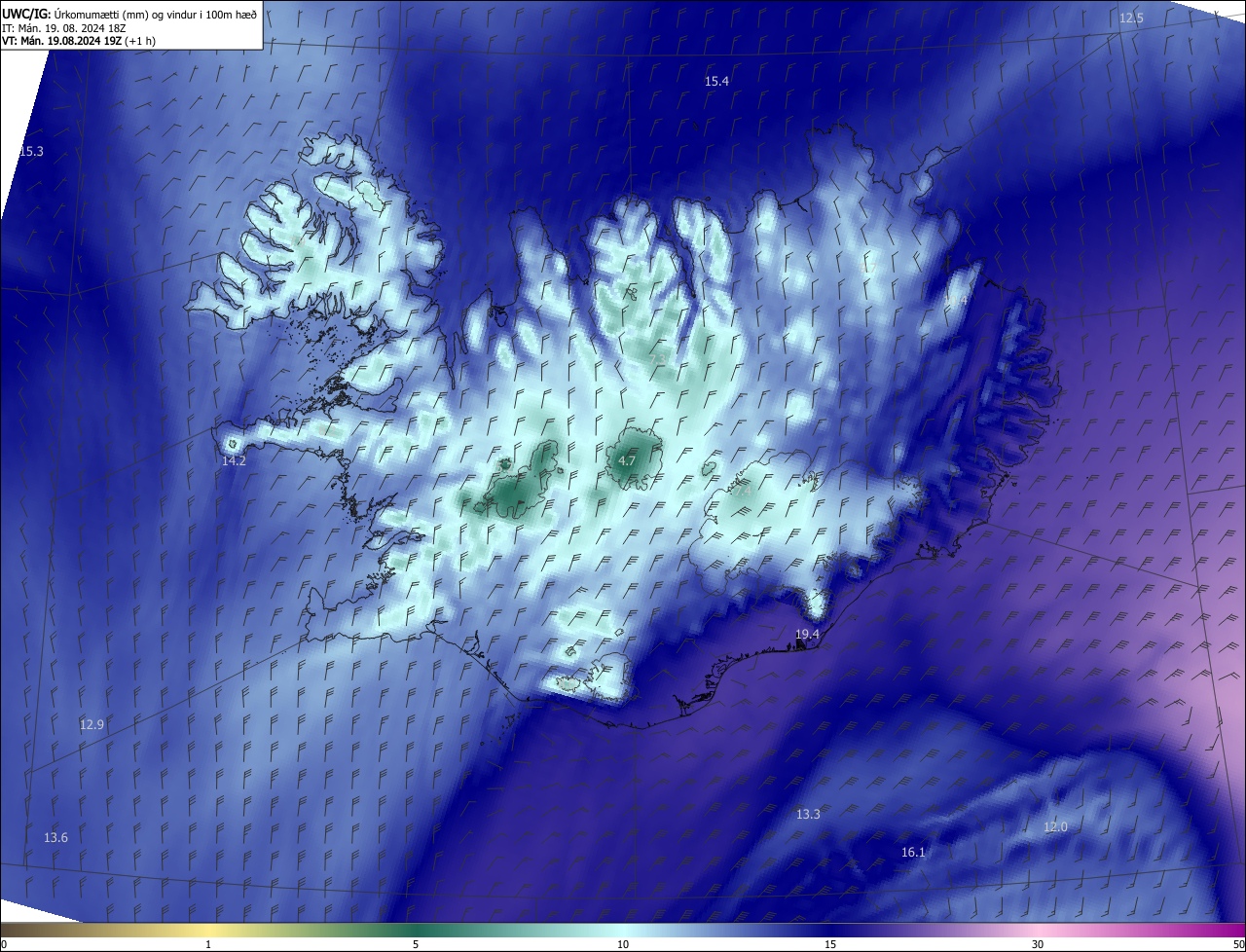This screenshot has height=952, width=1246.
Task: Click the 13.6 value in the lower left
Action: (56, 838)
